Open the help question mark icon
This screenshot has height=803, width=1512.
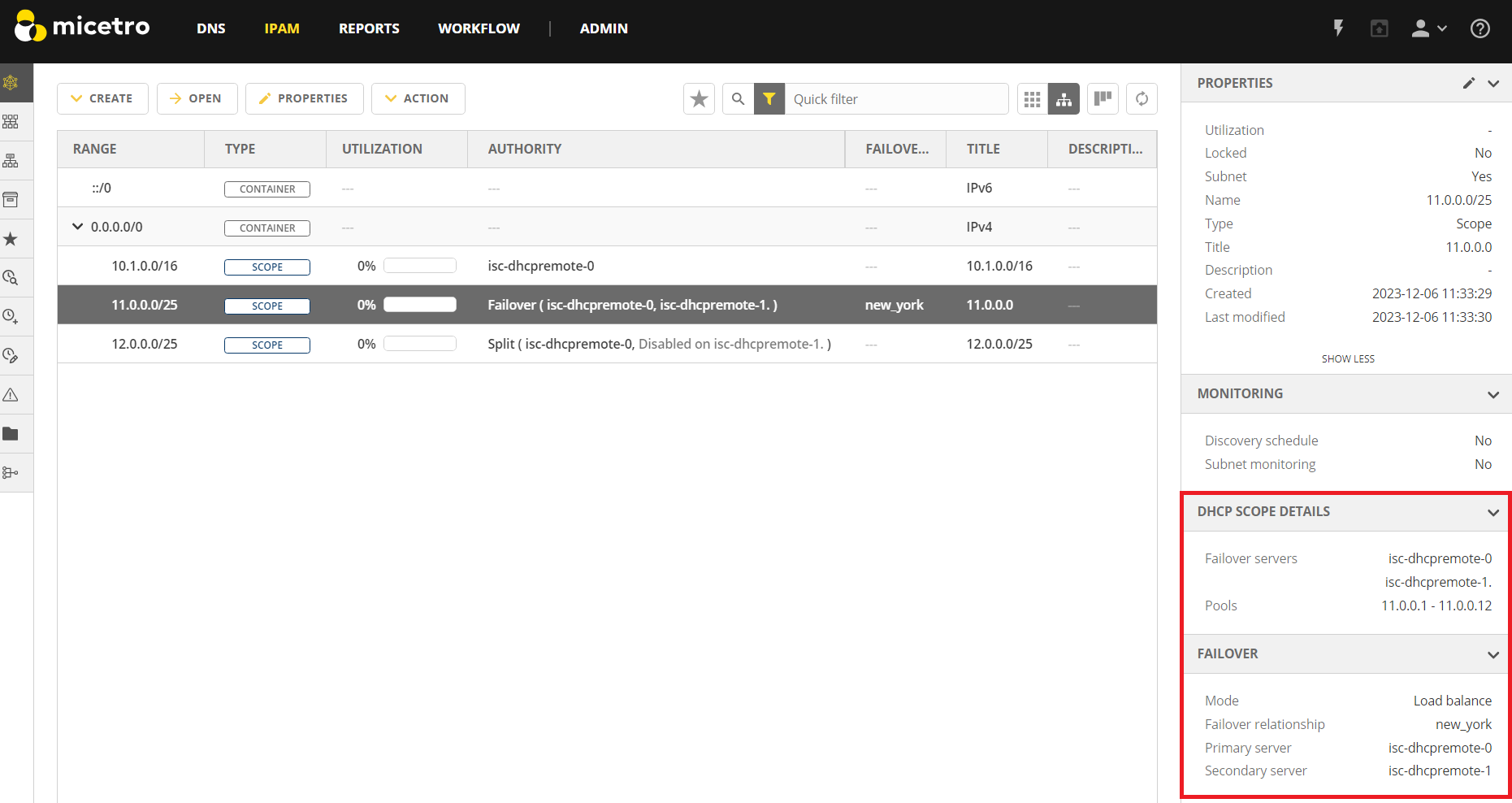click(x=1480, y=28)
